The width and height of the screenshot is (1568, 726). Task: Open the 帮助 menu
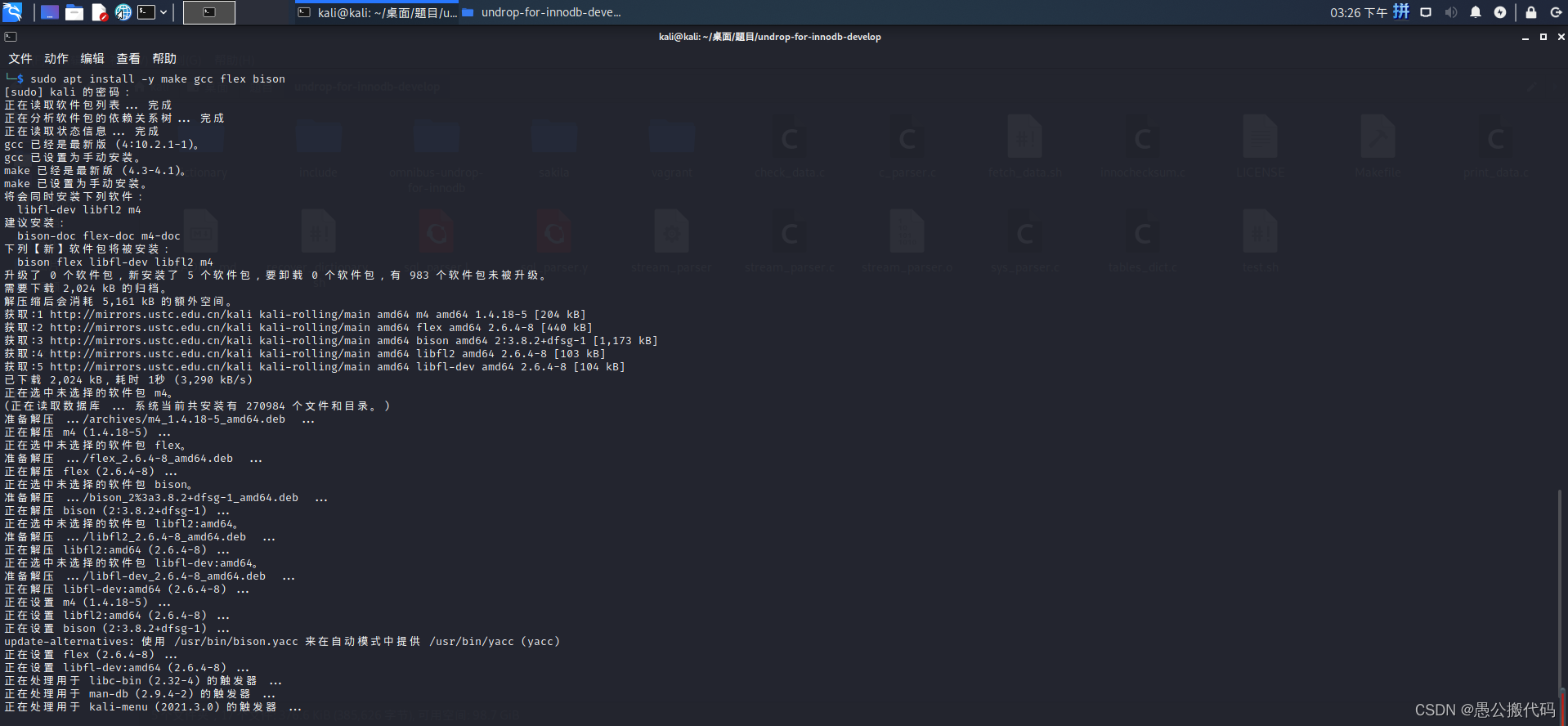click(x=164, y=59)
